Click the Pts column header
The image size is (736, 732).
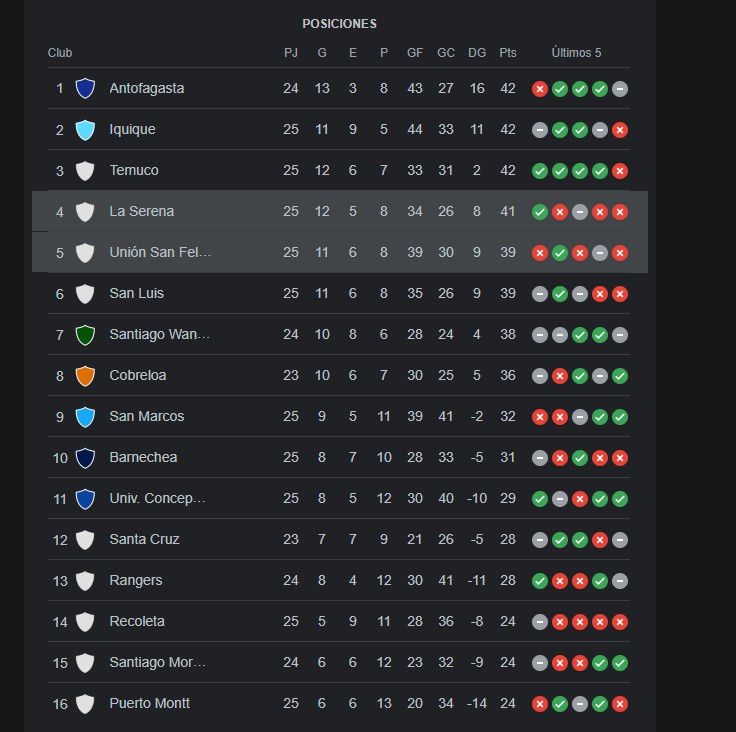507,53
